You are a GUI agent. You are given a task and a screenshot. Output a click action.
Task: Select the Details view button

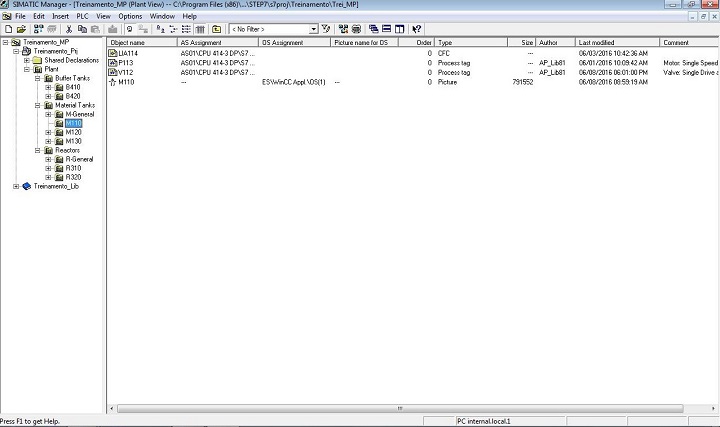click(x=200, y=29)
